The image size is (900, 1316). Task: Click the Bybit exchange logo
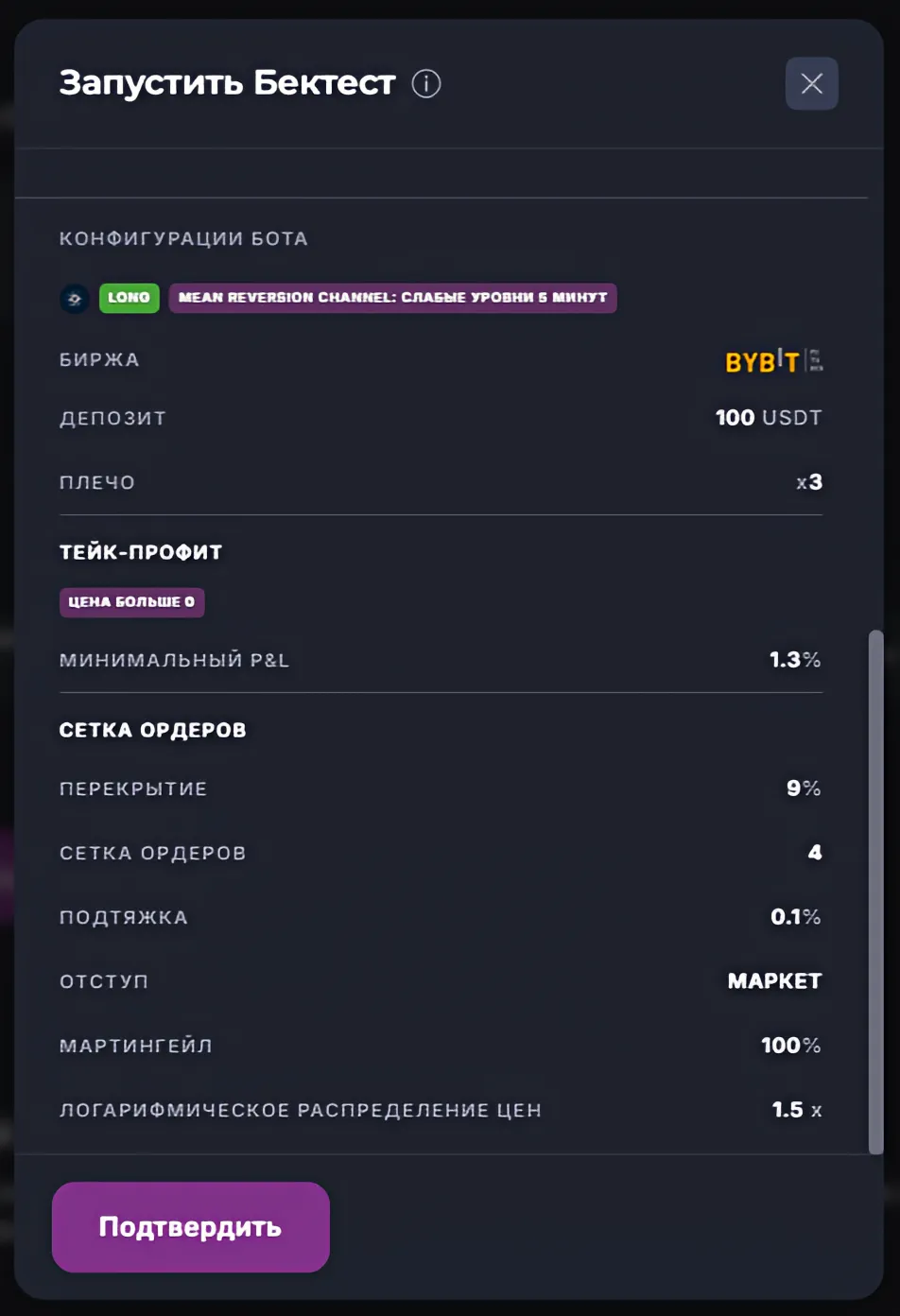pos(762,361)
